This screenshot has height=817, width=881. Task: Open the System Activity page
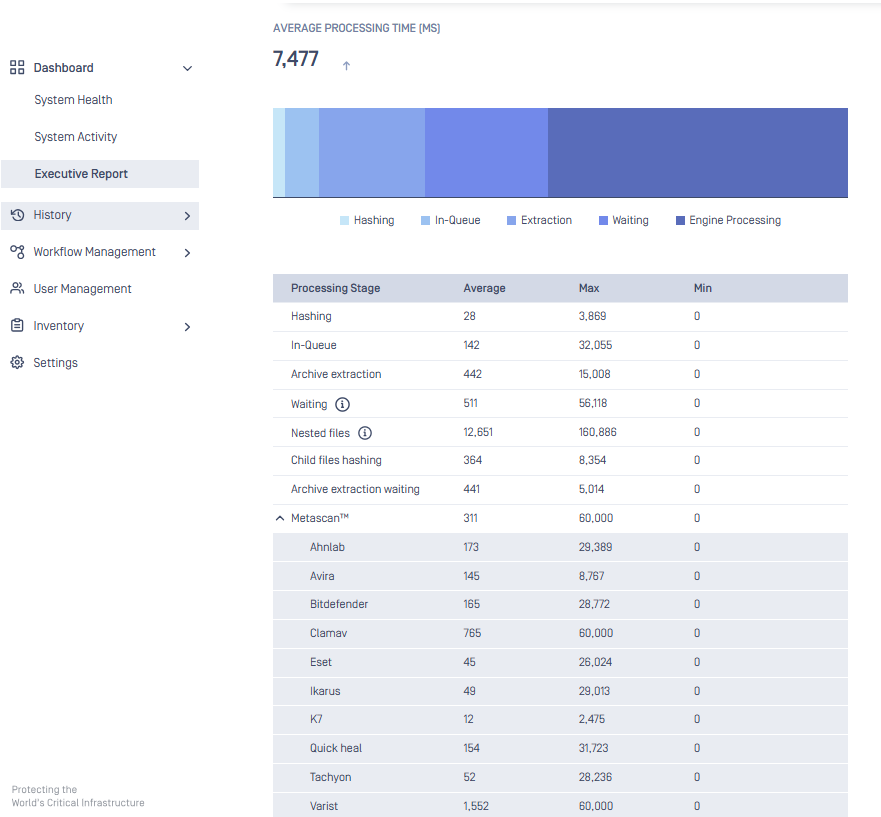[x=76, y=137]
